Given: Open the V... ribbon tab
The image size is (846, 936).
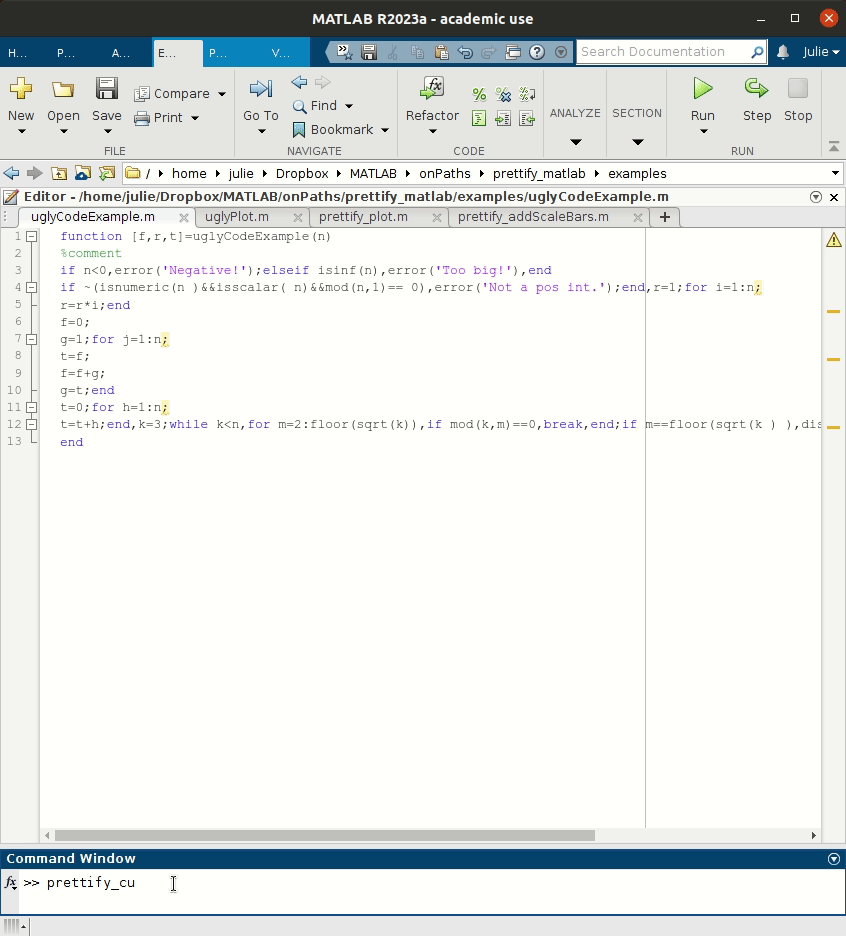Looking at the screenshot, I should (281, 53).
